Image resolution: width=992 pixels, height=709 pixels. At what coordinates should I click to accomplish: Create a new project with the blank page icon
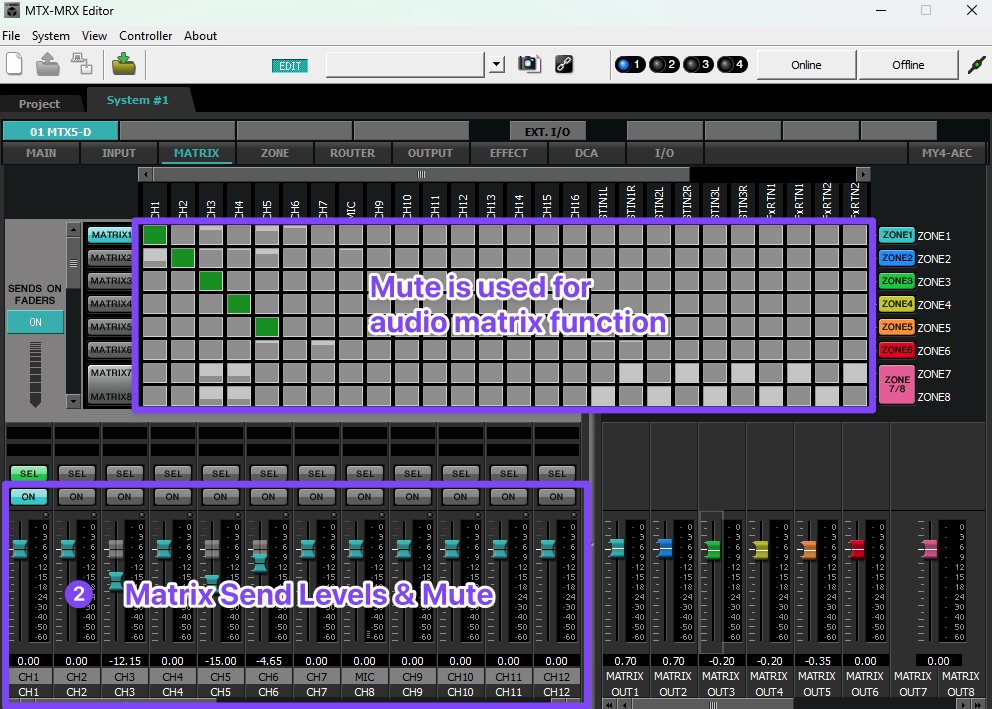pos(15,65)
